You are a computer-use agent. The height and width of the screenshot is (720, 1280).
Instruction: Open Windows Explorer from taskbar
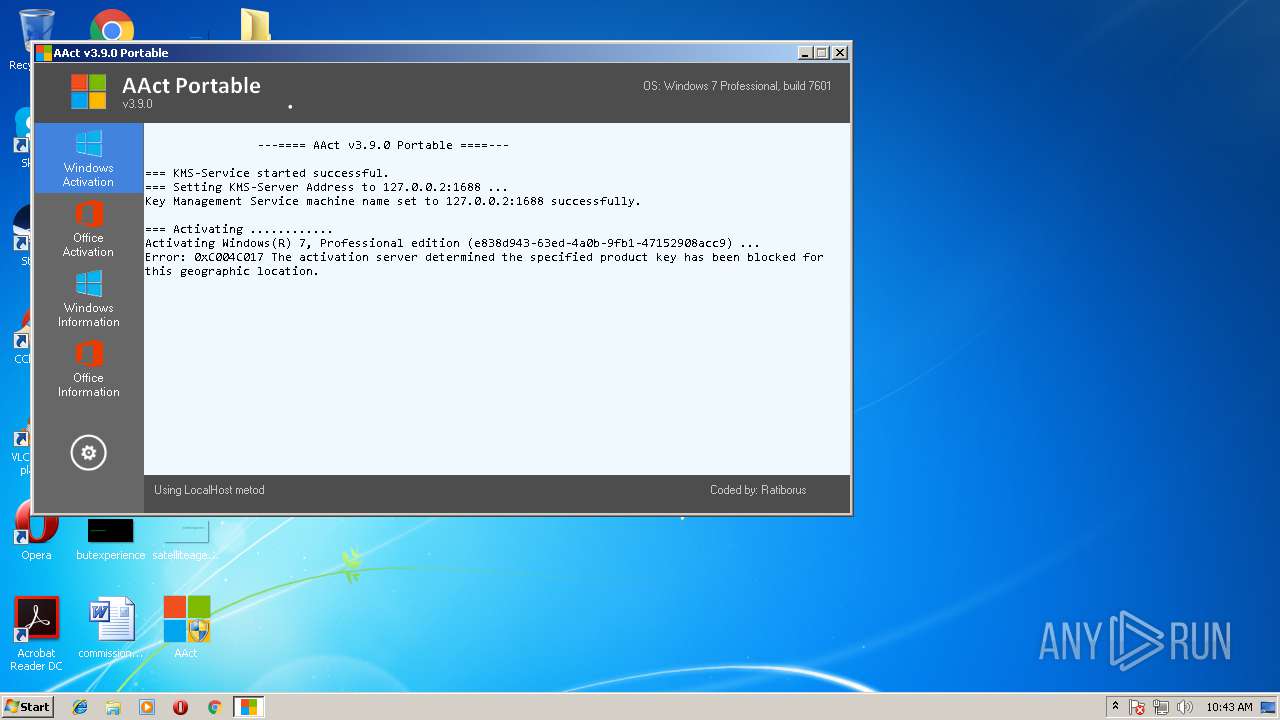tap(113, 707)
